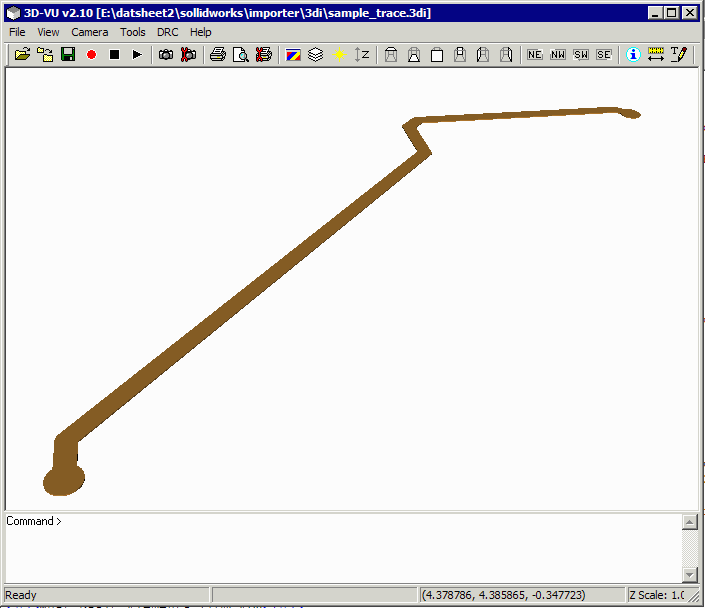Click the open file folder icon
705x608 pixels.
tap(22, 54)
